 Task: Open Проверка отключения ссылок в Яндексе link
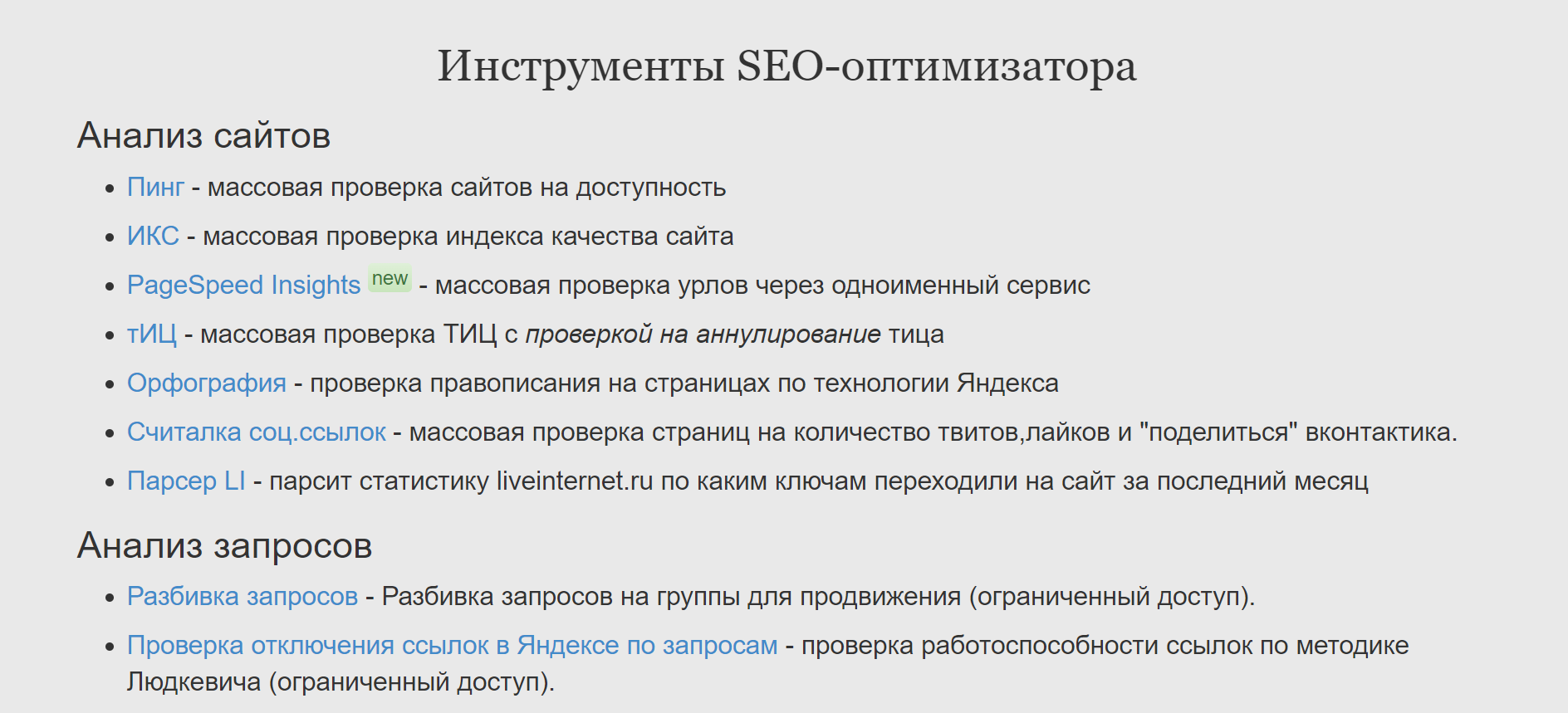pos(453,646)
